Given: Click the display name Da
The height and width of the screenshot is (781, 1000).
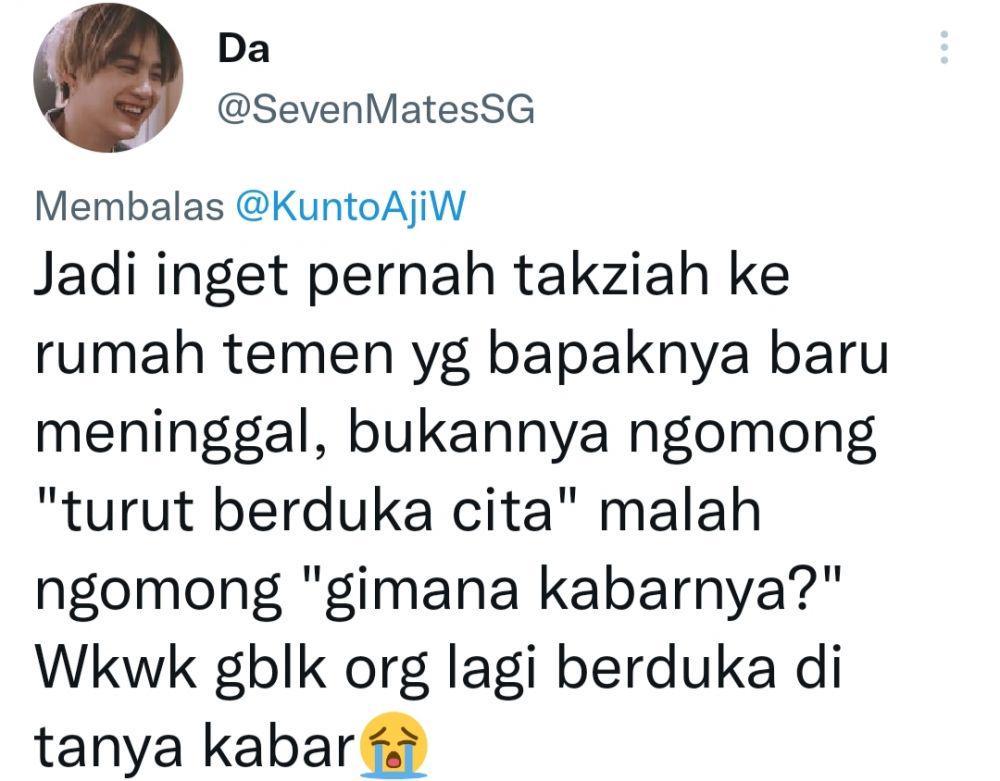Looking at the screenshot, I should click(x=244, y=49).
